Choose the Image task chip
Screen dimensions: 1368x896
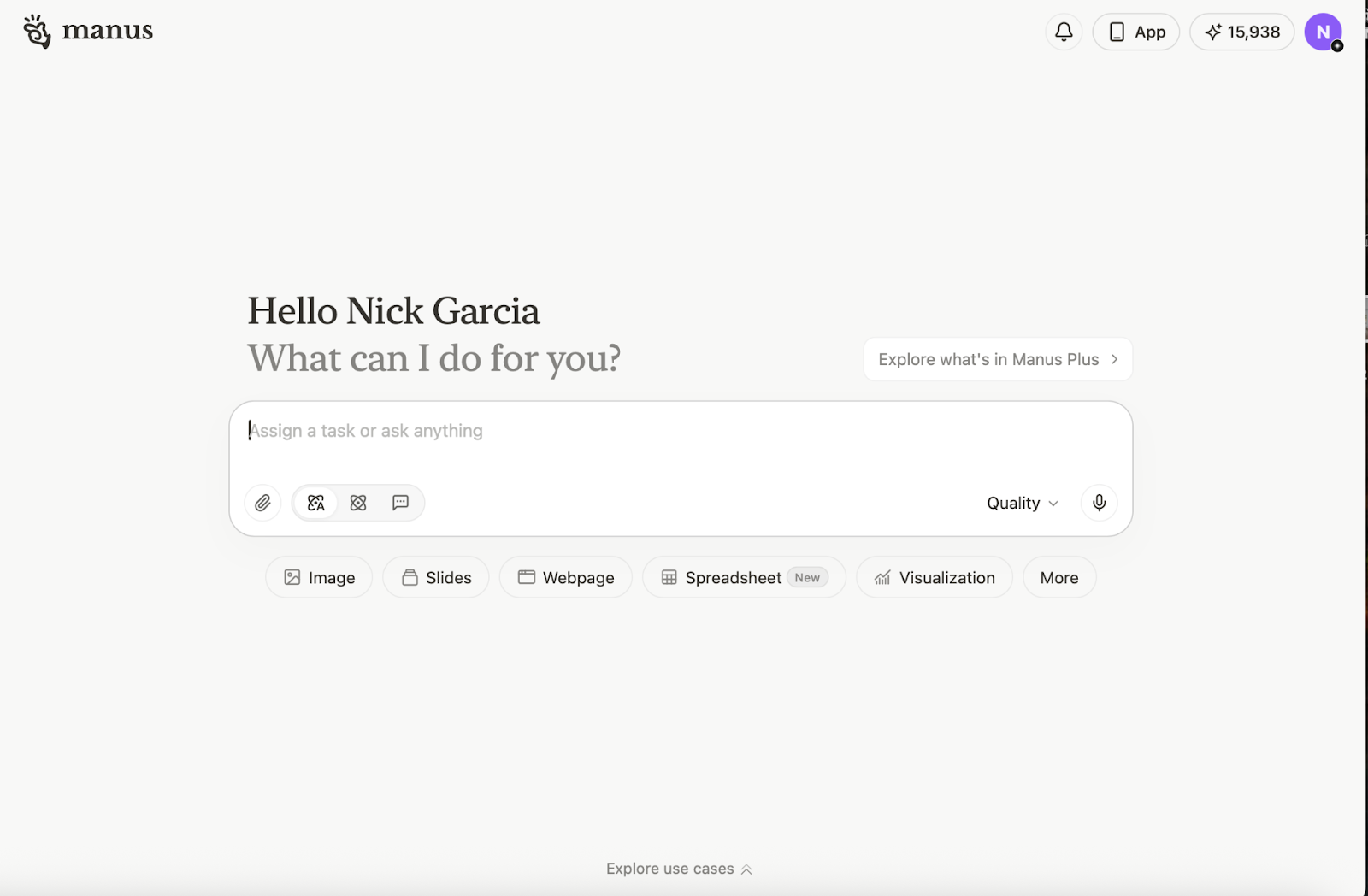[x=319, y=577]
